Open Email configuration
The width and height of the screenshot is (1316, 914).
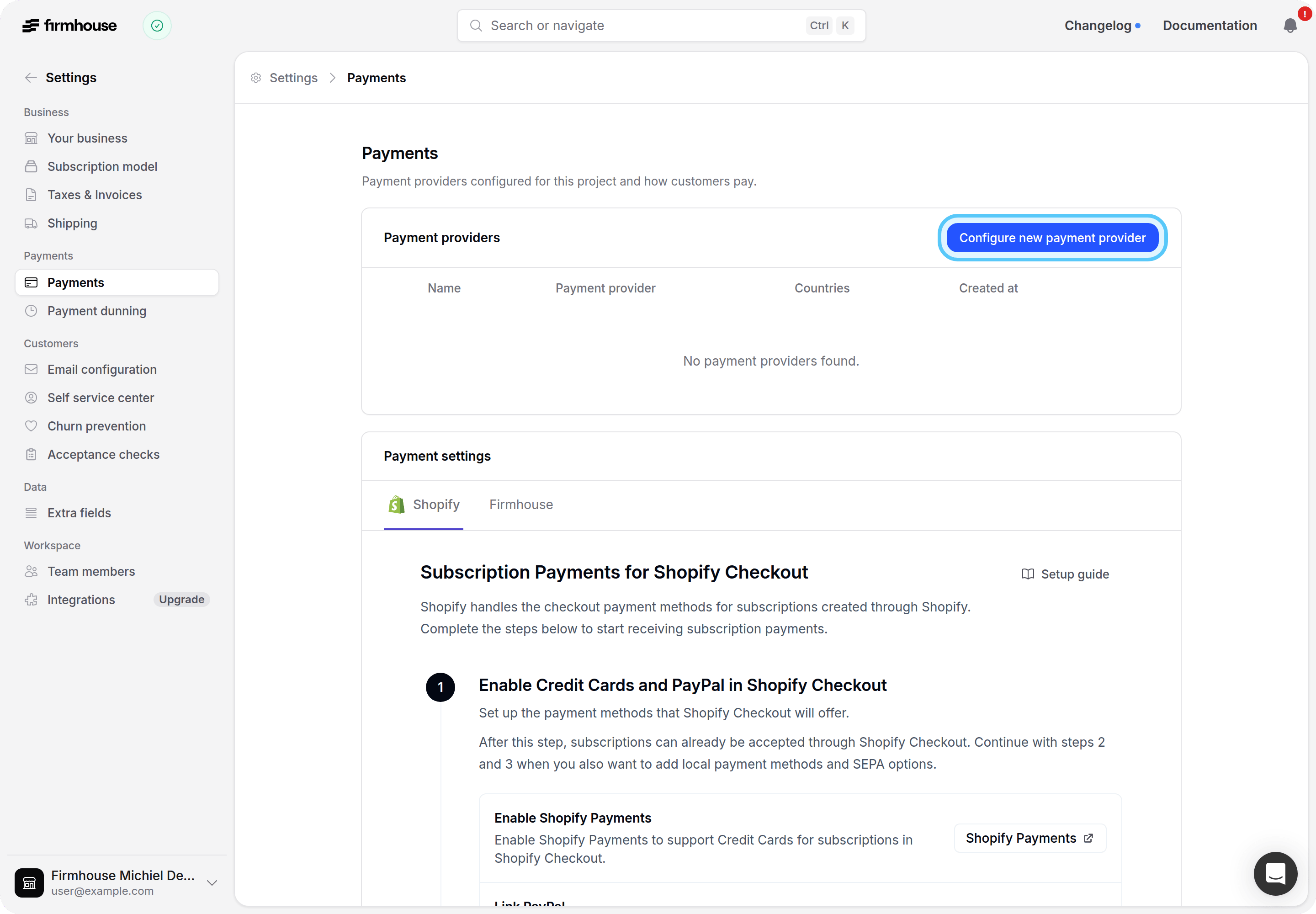(x=117, y=370)
